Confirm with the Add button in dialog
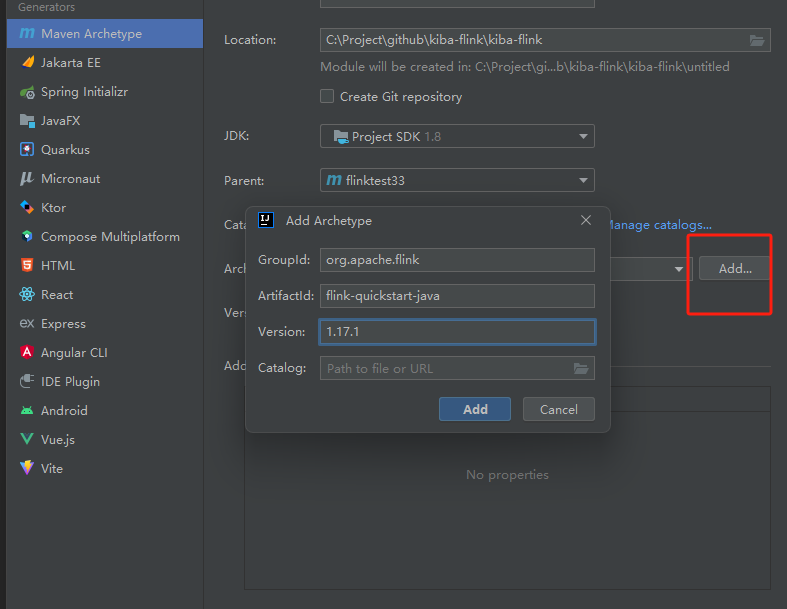787x609 pixels. (x=475, y=409)
